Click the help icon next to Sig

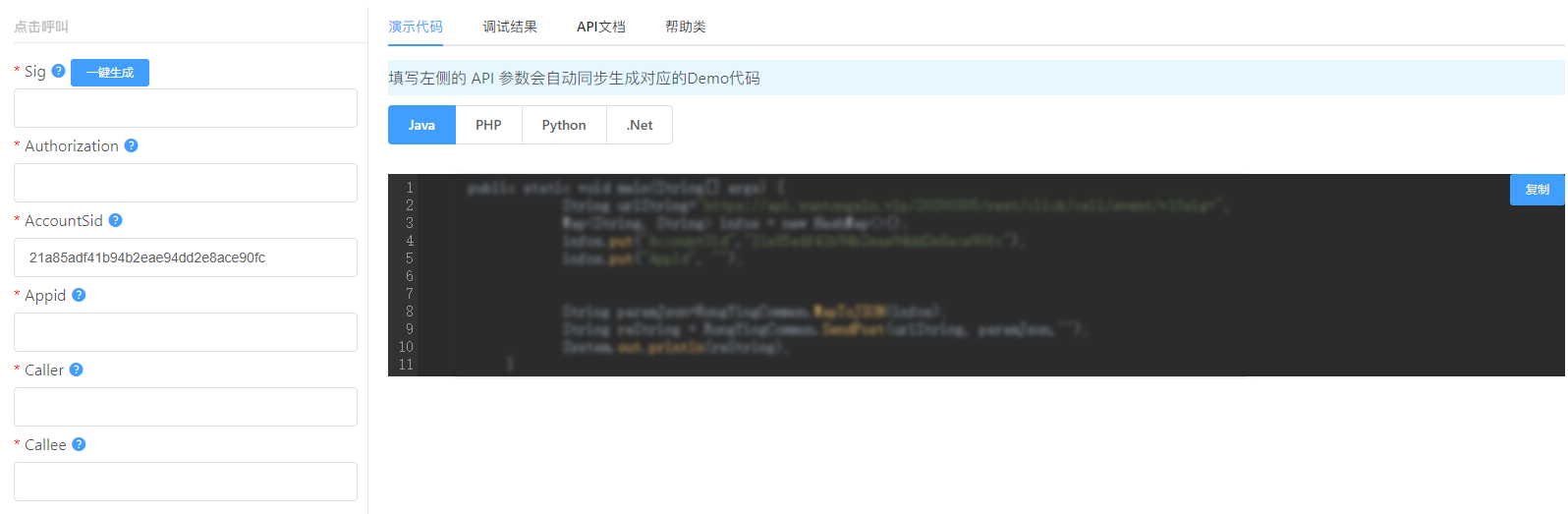58,71
